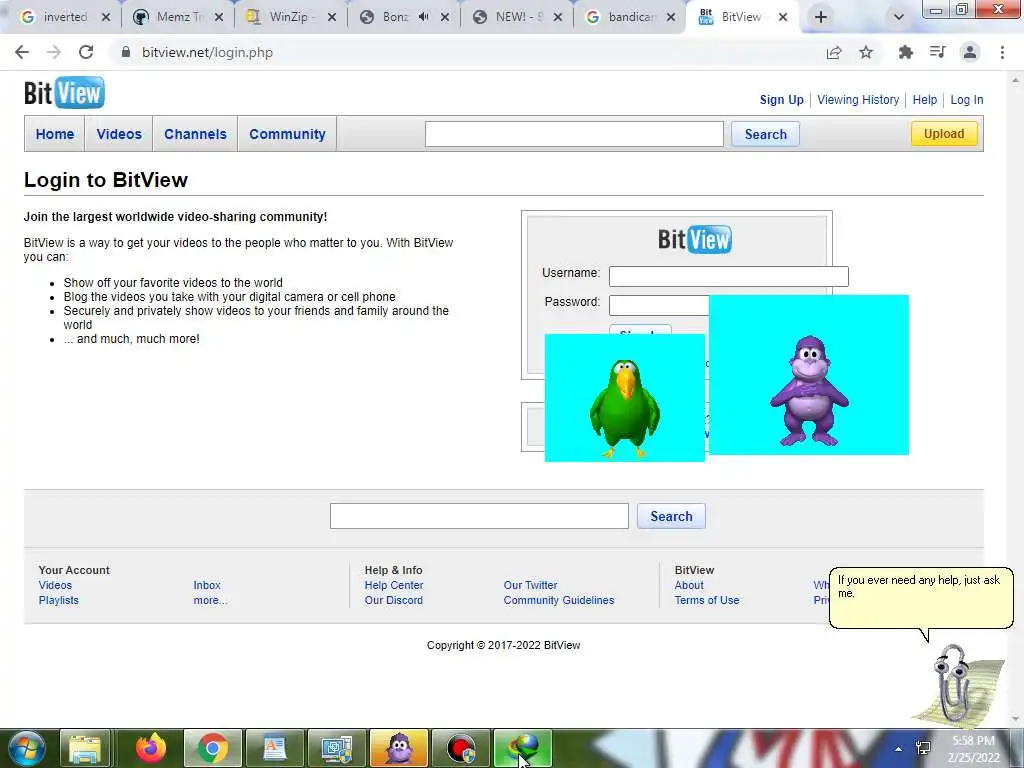The image size is (1024, 768).
Task: Mute the Bonz tab speaker icon
Action: (x=424, y=17)
